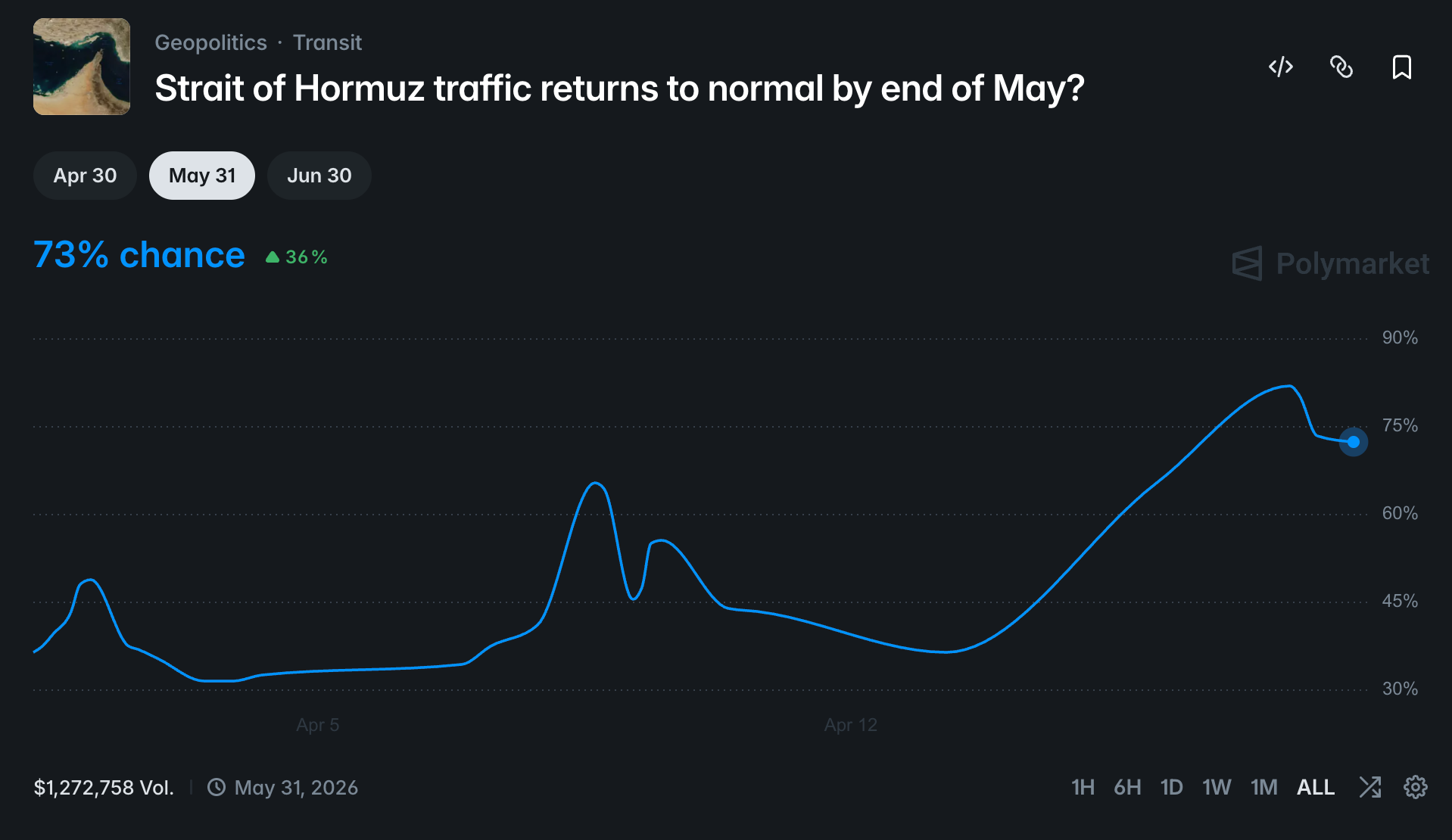The image size is (1452, 840).
Task: Open the Transit category link
Action: (x=327, y=42)
